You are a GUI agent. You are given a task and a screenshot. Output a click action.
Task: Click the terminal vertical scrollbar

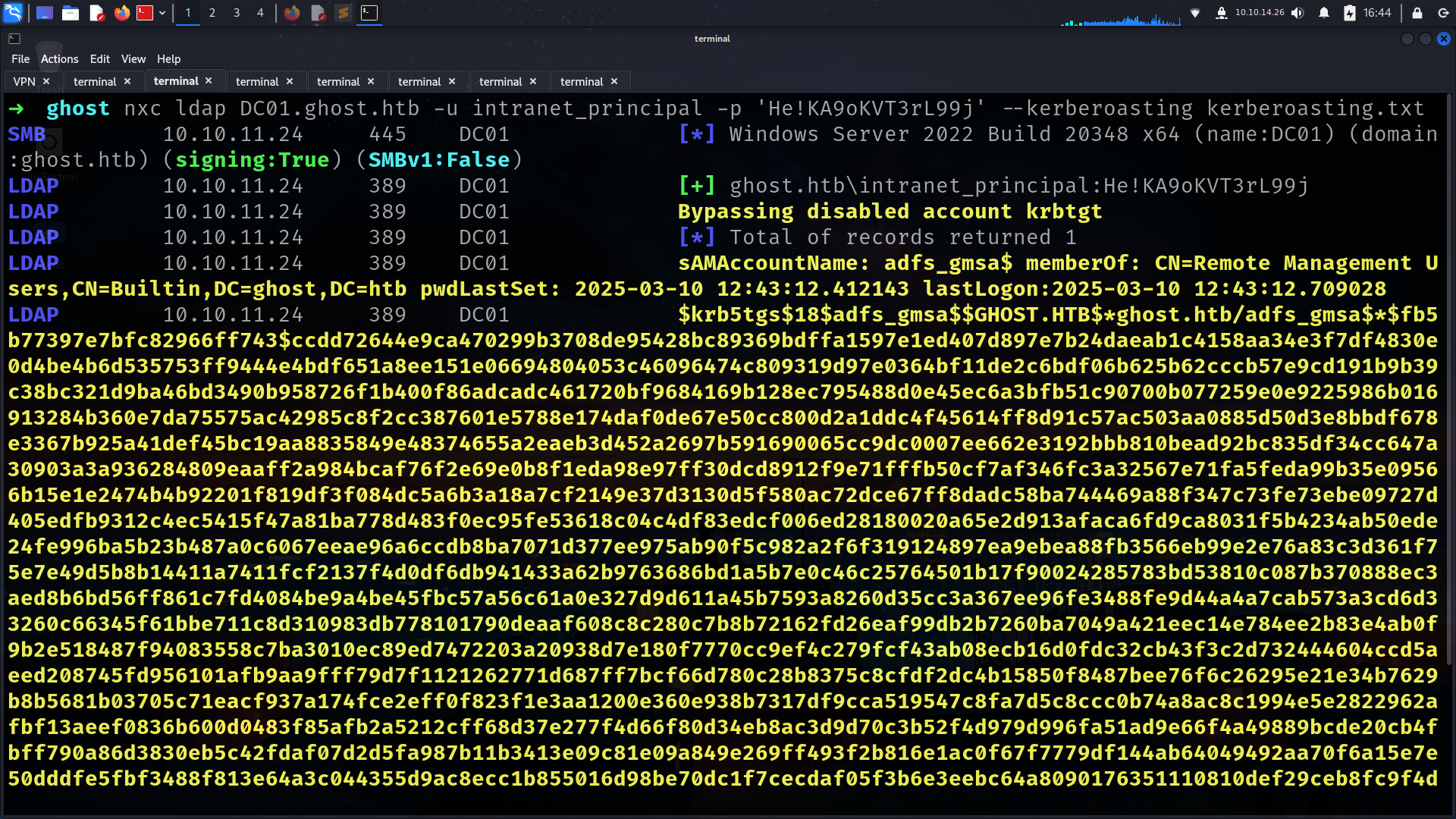(1450, 379)
